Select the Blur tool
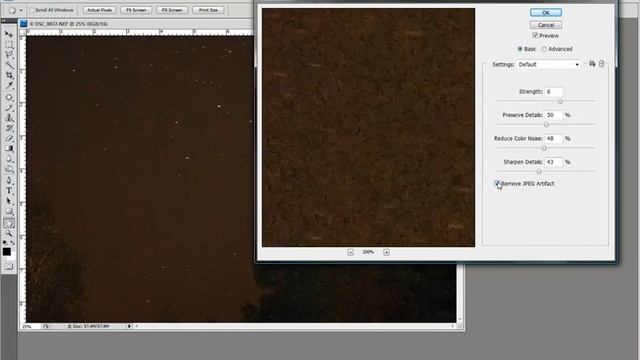 [9, 159]
